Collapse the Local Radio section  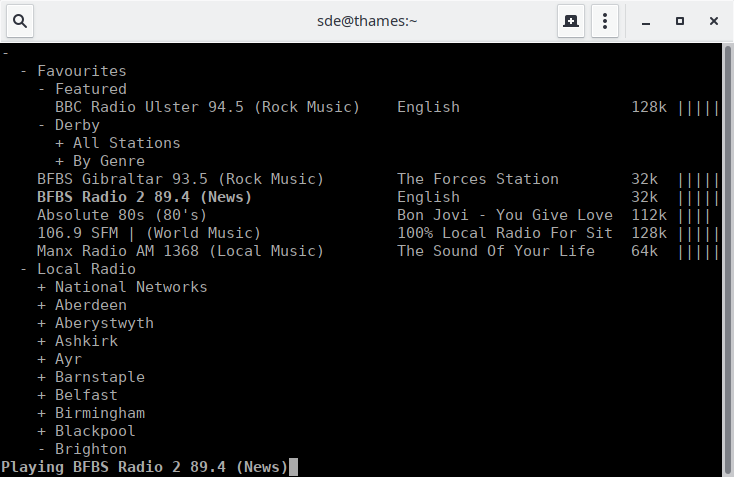tap(23, 269)
